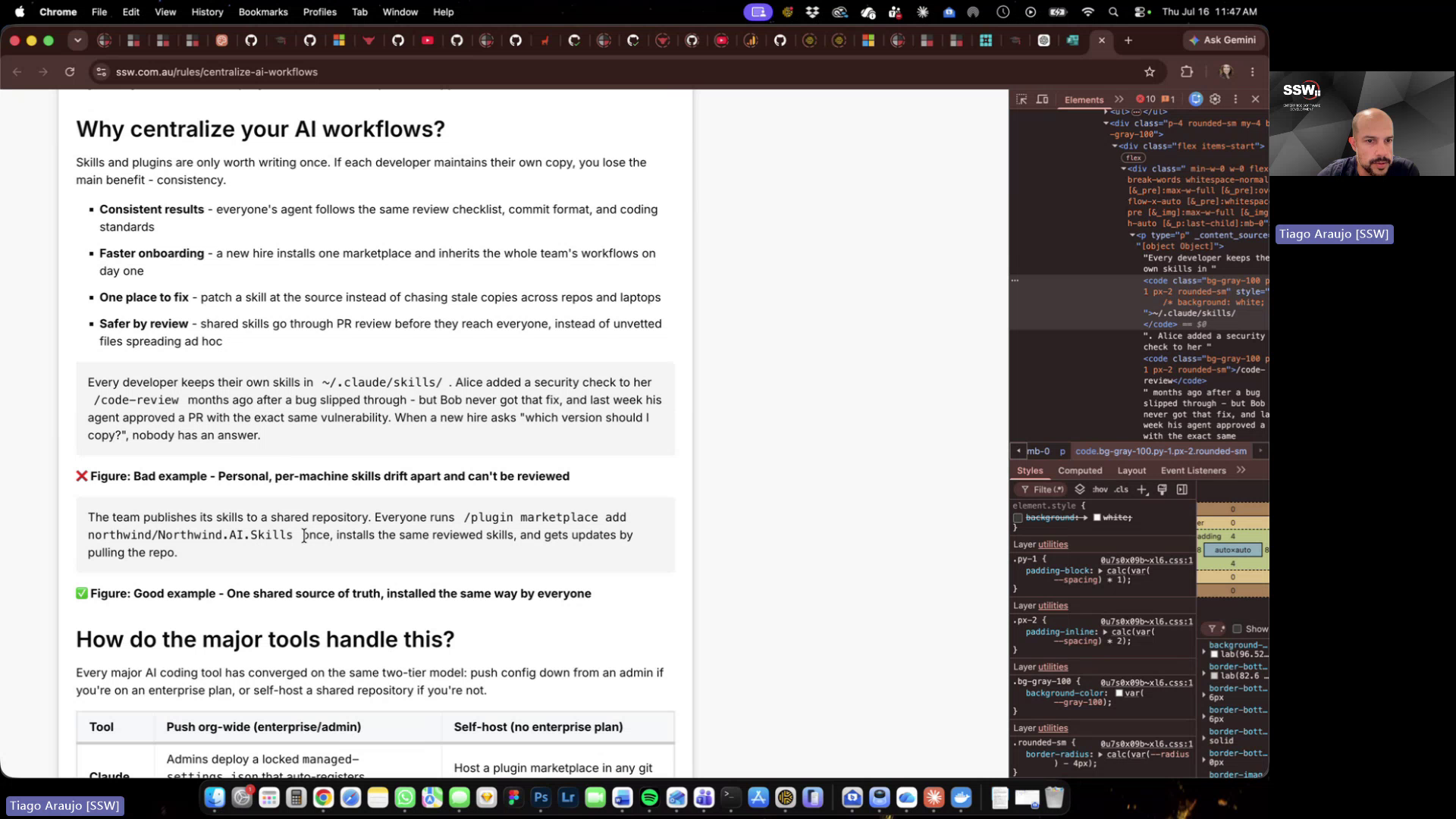Image resolution: width=1456 pixels, height=819 pixels.
Task: Launch Photoshop from the Dock
Action: click(x=541, y=798)
